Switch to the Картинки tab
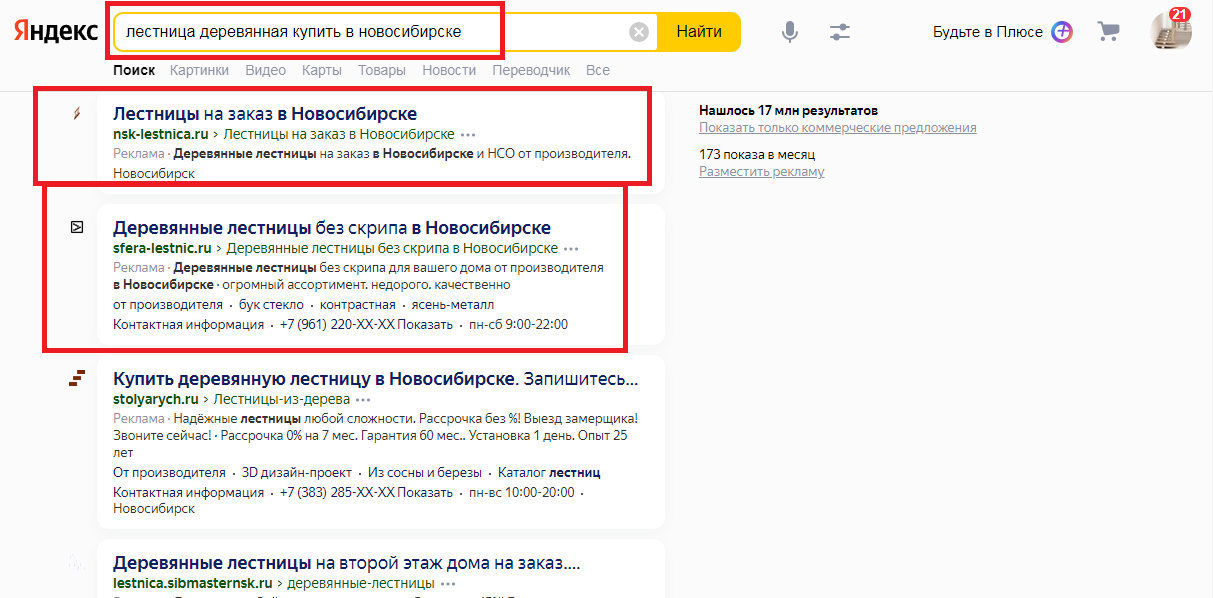Screen dimensions: 1213x598 tap(199, 70)
